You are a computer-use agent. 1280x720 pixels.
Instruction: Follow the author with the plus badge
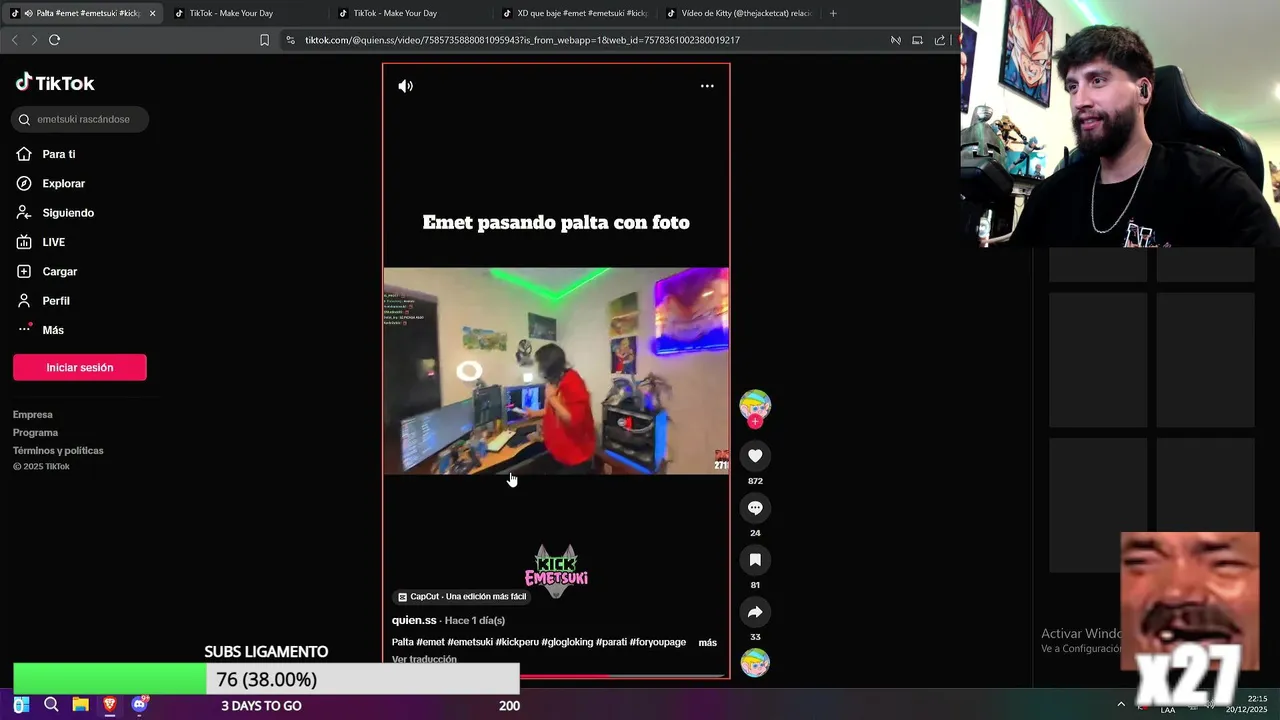pyautogui.click(x=755, y=422)
